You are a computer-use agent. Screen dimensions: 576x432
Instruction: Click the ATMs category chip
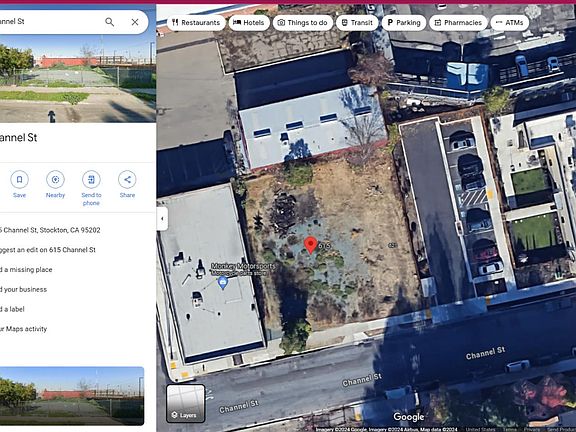point(510,23)
